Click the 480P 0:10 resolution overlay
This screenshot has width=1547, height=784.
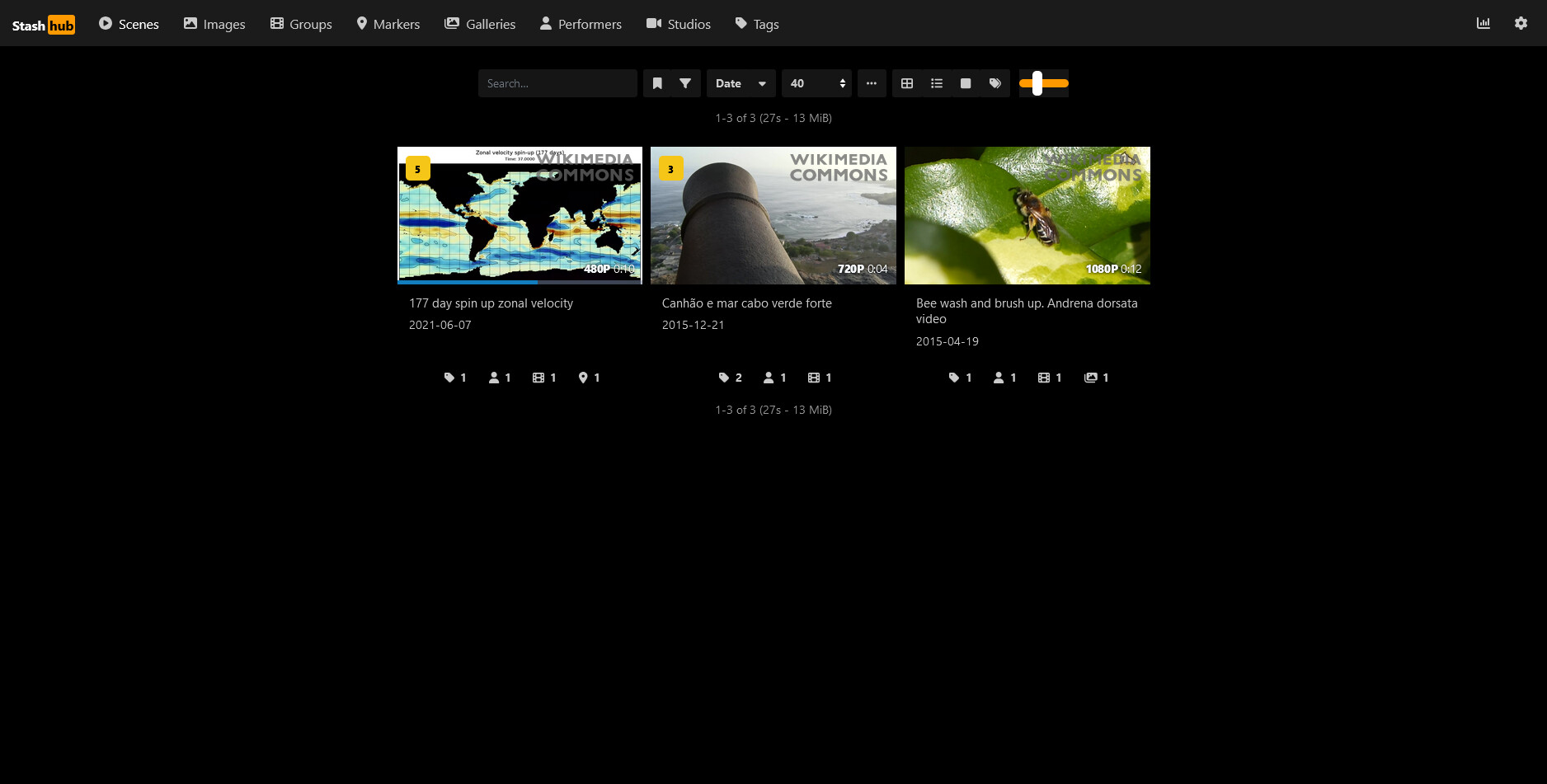coord(609,269)
